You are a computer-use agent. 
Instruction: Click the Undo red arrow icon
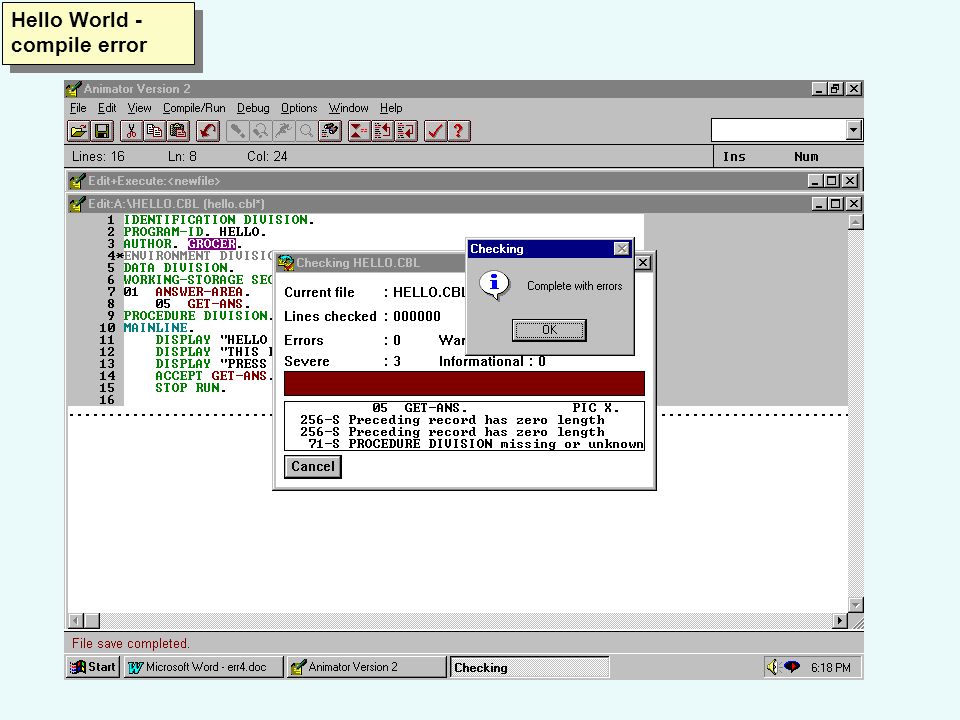(x=208, y=131)
